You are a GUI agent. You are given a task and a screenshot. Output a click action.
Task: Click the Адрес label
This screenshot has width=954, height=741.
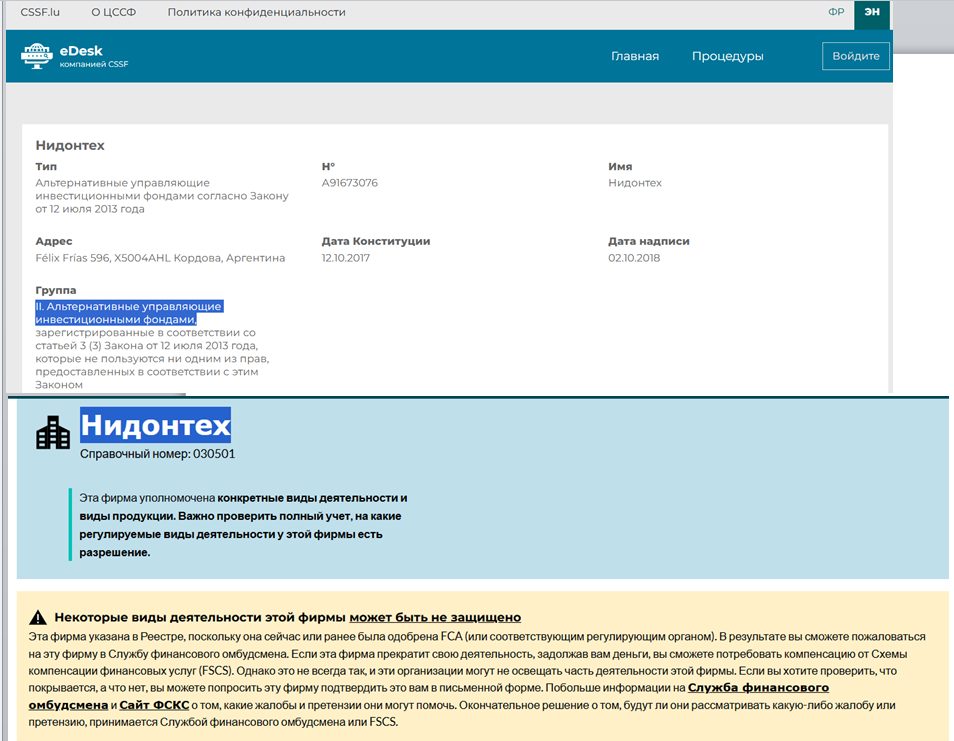pyautogui.click(x=54, y=241)
